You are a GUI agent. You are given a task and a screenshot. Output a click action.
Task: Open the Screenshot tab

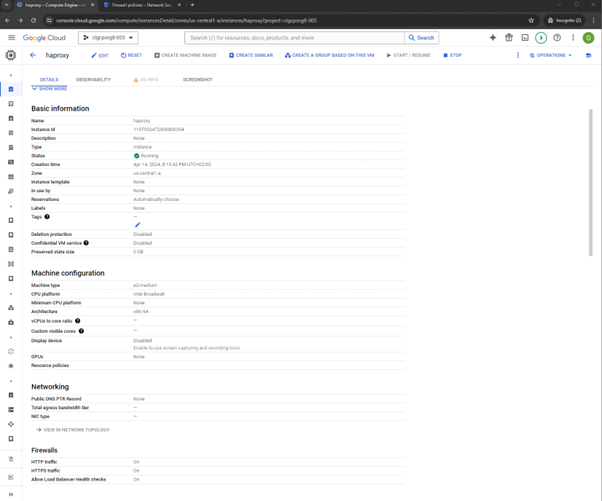197,79
